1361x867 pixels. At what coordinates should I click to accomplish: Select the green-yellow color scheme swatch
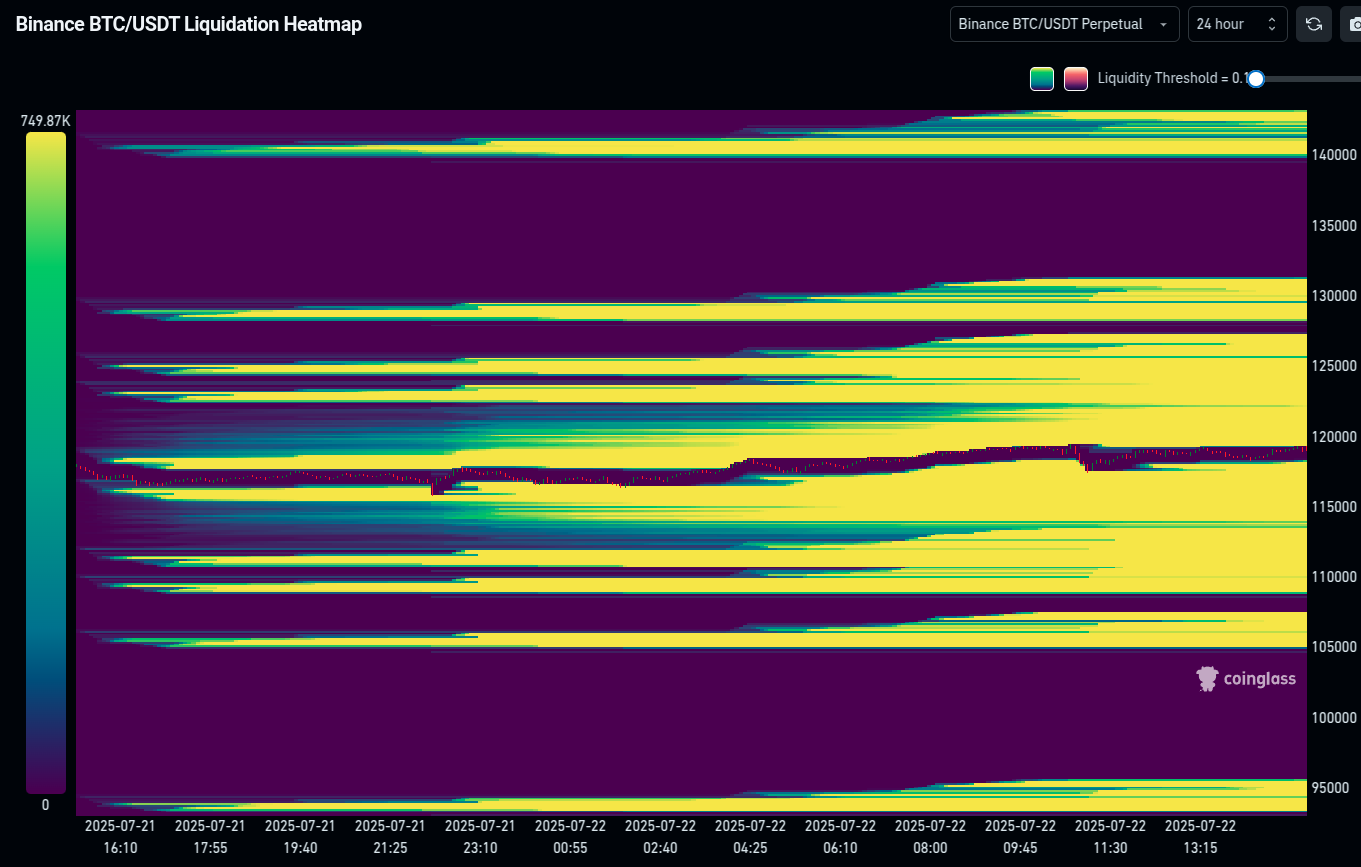point(1042,79)
